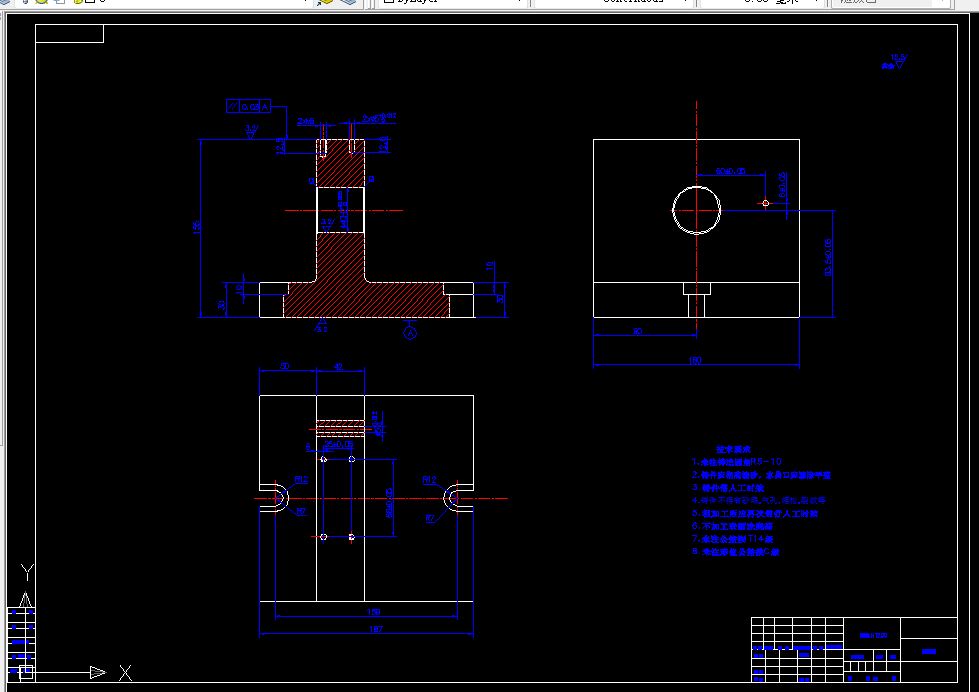Click the UCS X axis label
Screen dimensions: 979x692
(x=125, y=673)
